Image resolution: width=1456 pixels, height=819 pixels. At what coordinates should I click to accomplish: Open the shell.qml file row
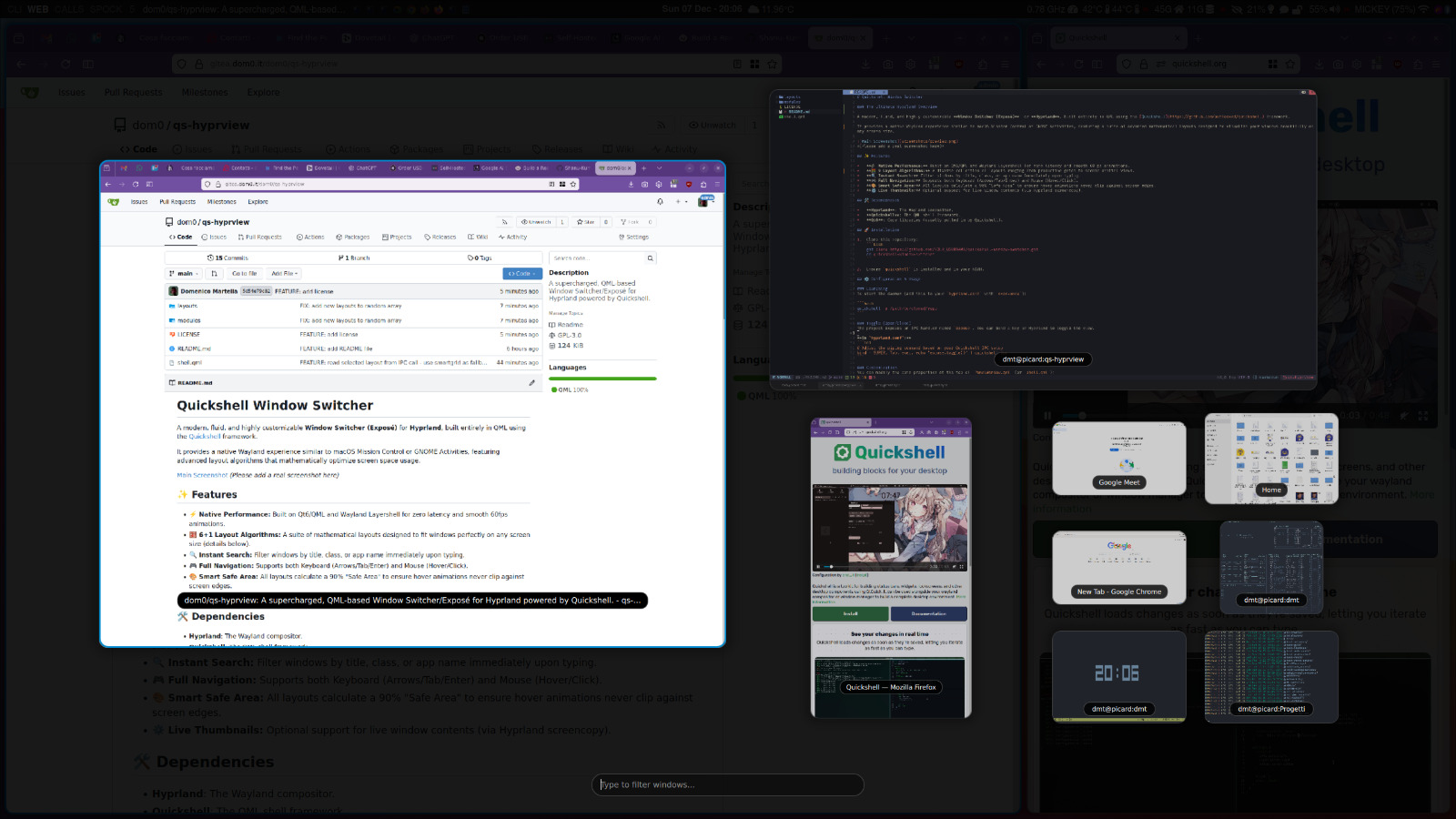tap(354, 362)
